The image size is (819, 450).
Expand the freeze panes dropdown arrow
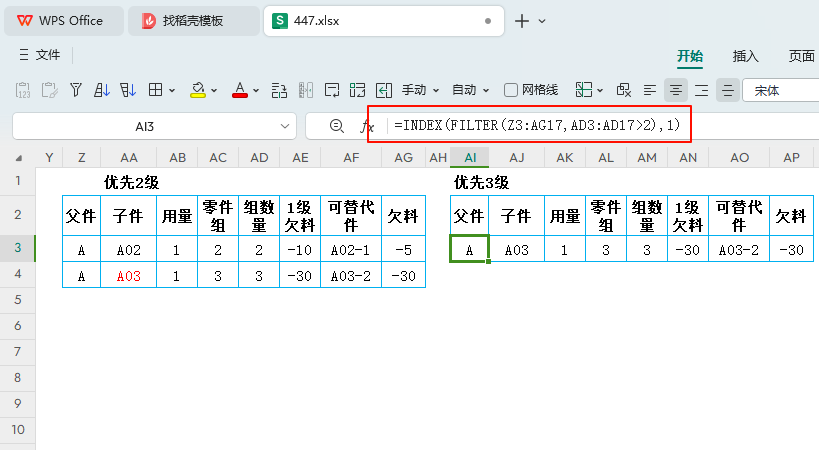(x=600, y=91)
